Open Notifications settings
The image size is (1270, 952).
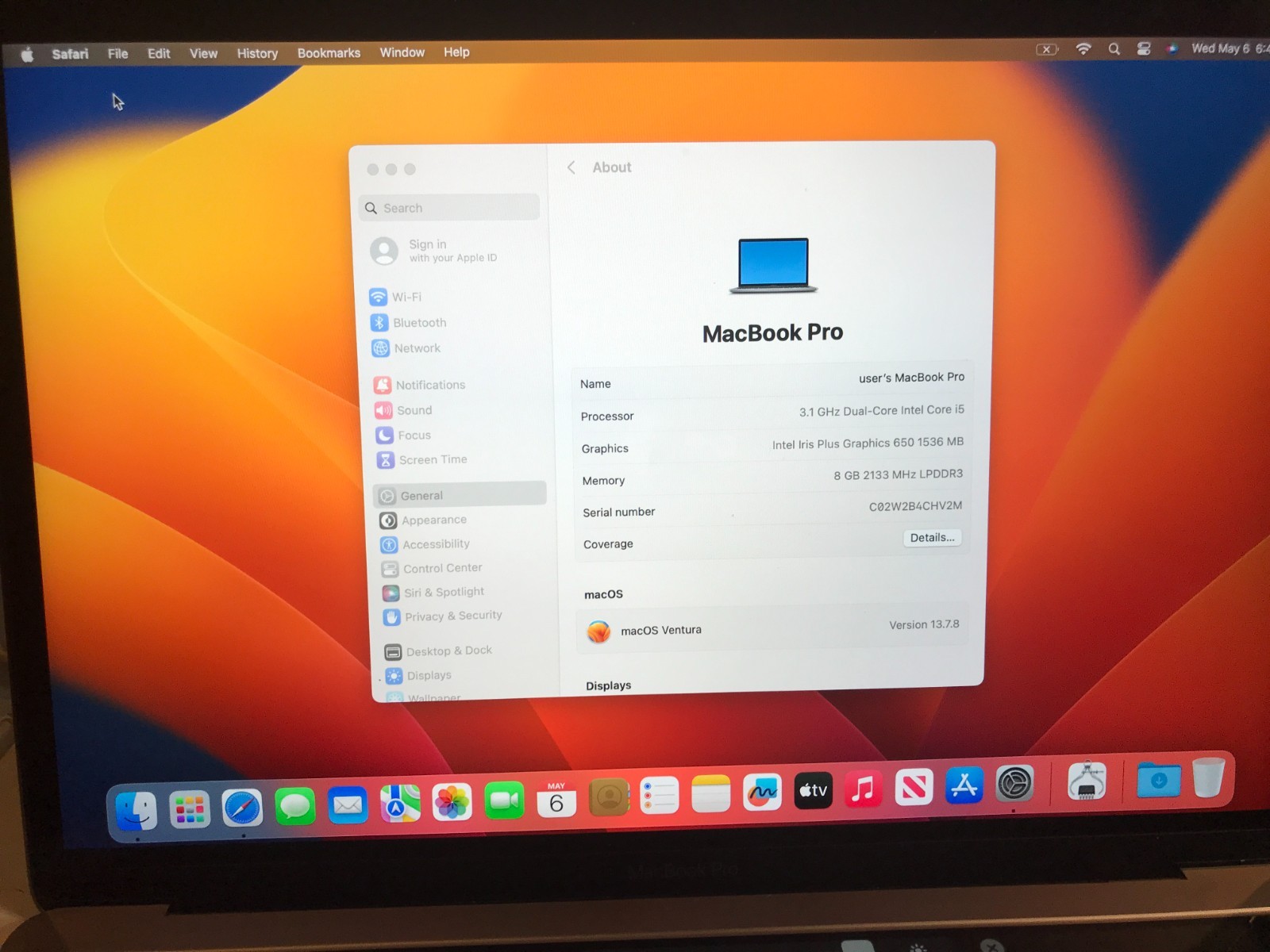[x=420, y=385]
